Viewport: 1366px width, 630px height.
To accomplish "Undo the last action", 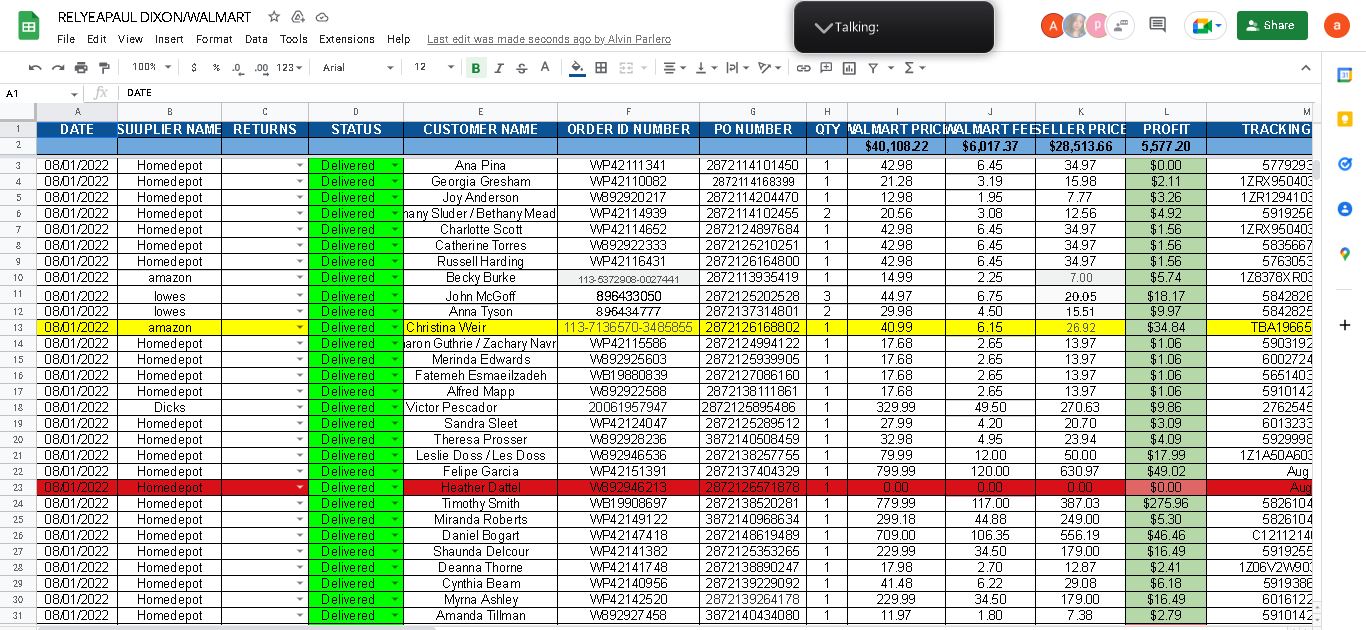I will click(x=35, y=67).
